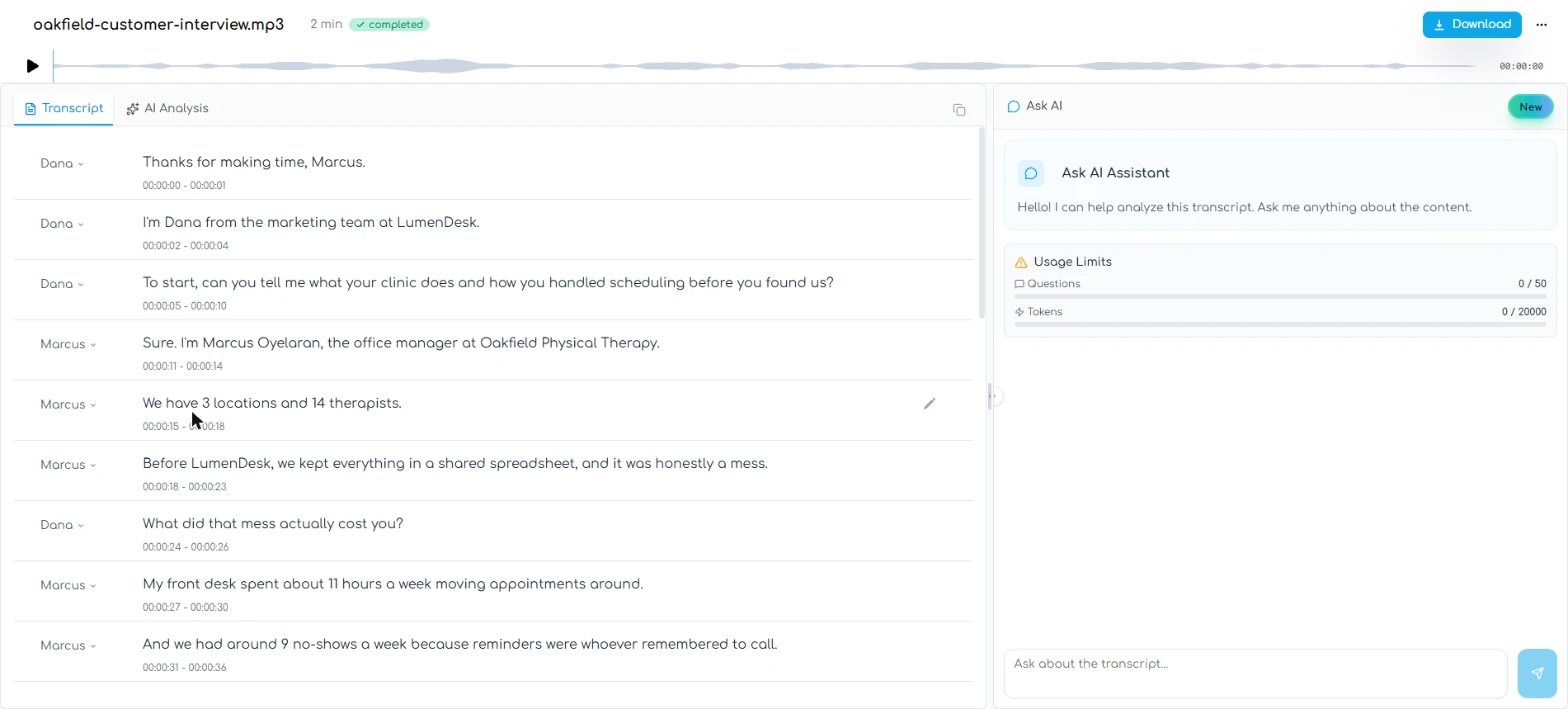Screen dimensions: 1568x709
Task: Focus the Ask about the transcript field
Action: pyautogui.click(x=1255, y=673)
